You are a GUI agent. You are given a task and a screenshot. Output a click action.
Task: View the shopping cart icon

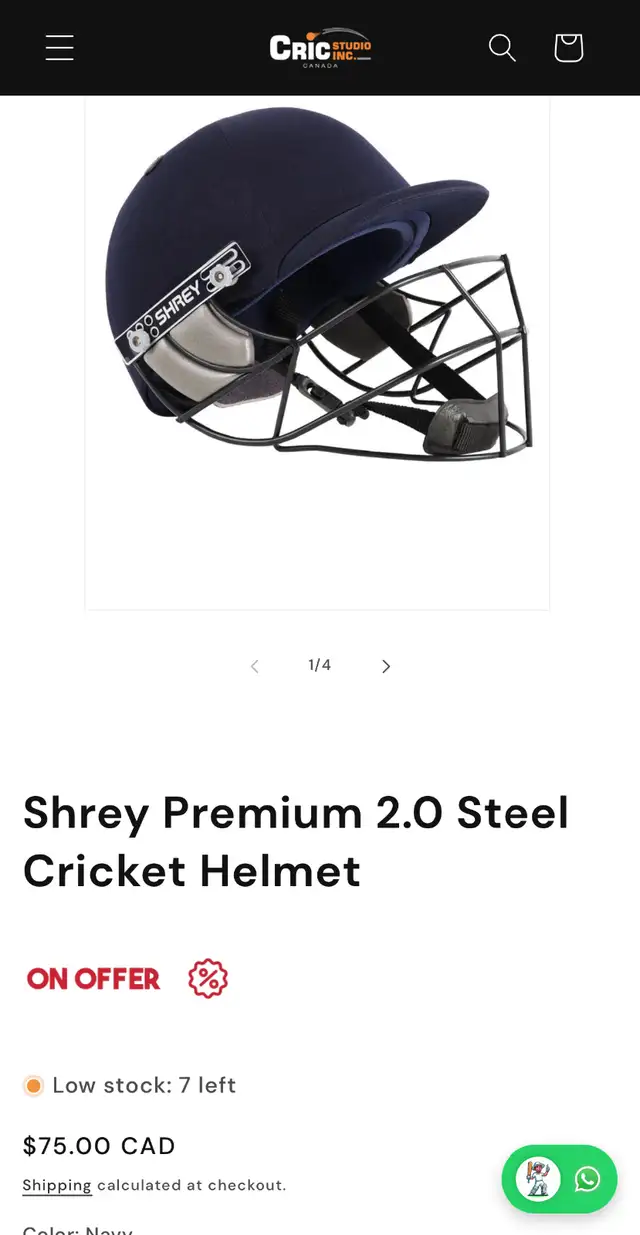point(568,47)
